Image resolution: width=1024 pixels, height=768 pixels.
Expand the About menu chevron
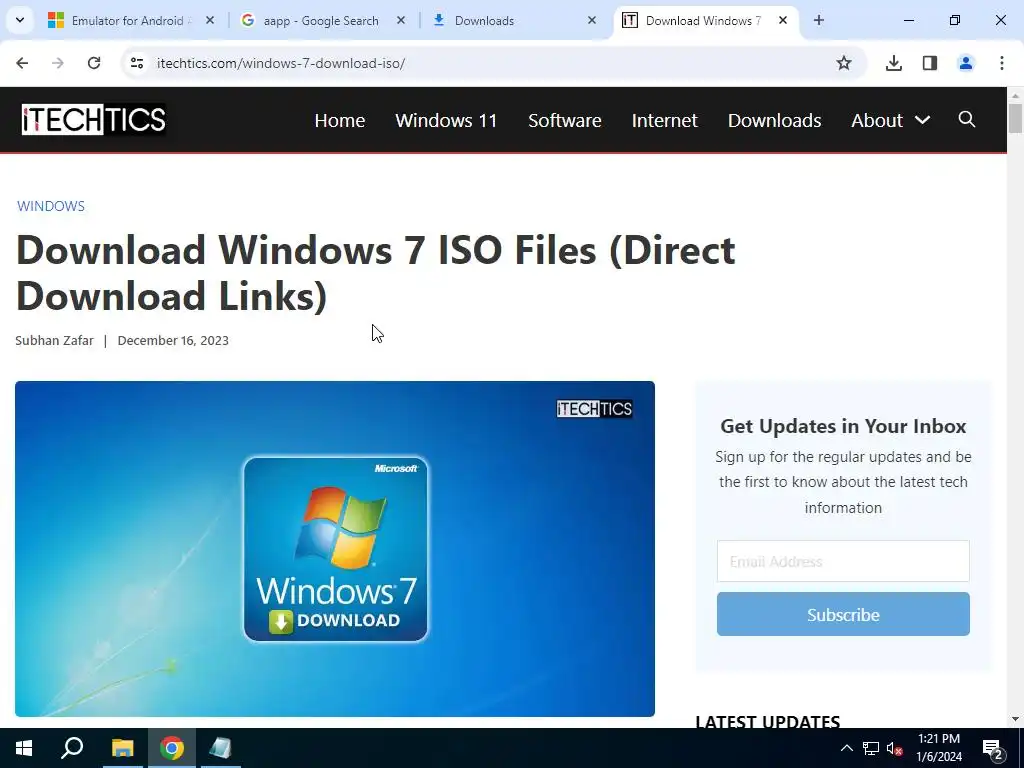tap(922, 120)
